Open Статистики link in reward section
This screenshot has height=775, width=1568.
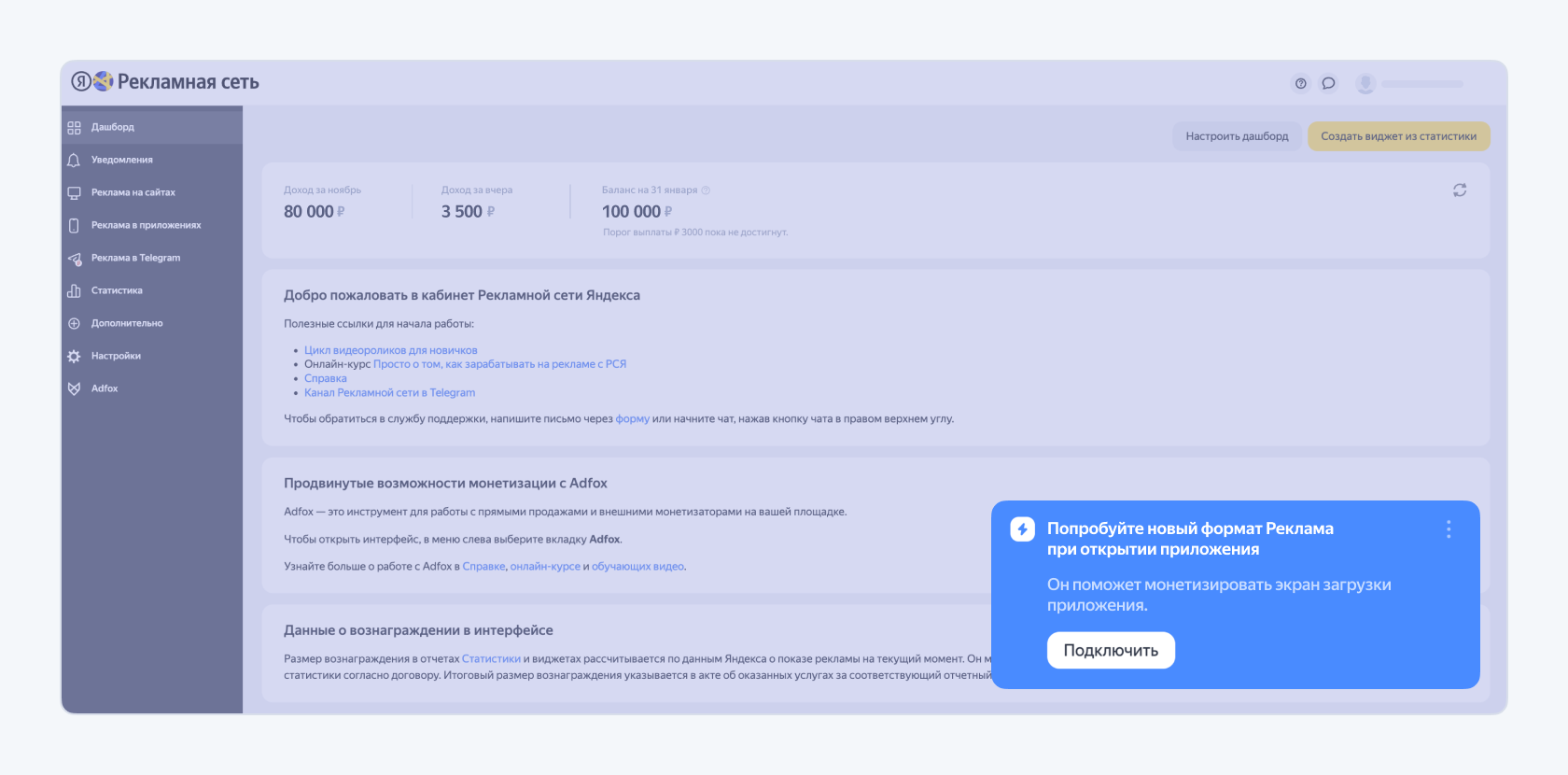click(x=491, y=658)
